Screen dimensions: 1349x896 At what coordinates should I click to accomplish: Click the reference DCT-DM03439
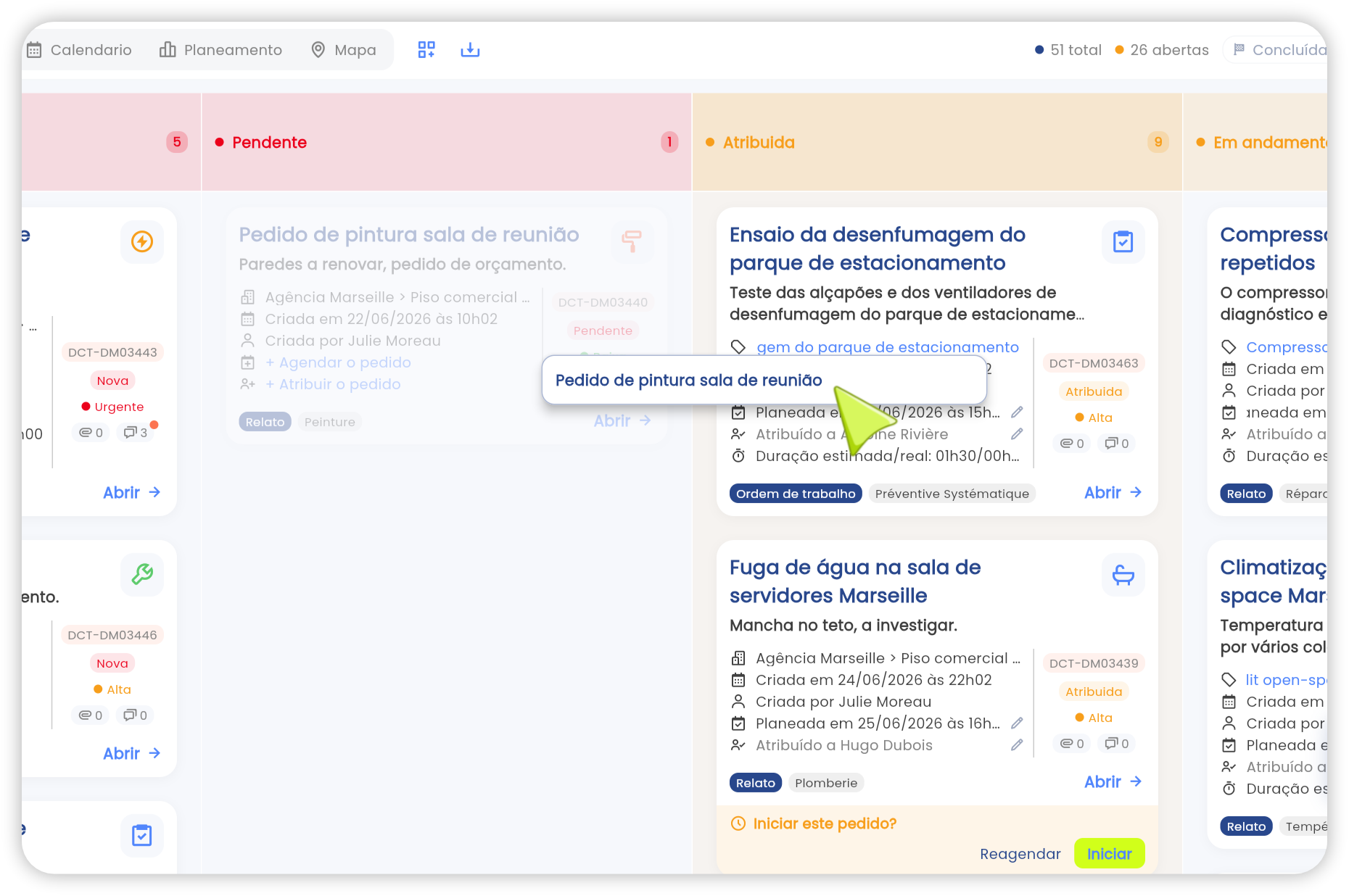pyautogui.click(x=1094, y=663)
